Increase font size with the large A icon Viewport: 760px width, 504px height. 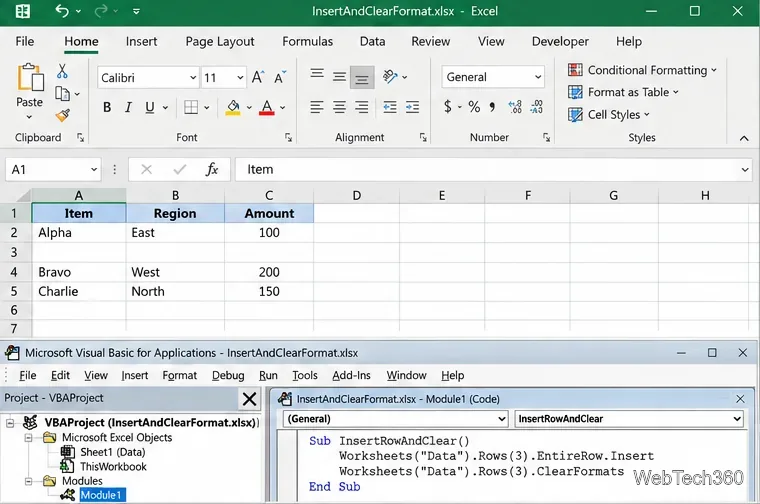[x=257, y=77]
